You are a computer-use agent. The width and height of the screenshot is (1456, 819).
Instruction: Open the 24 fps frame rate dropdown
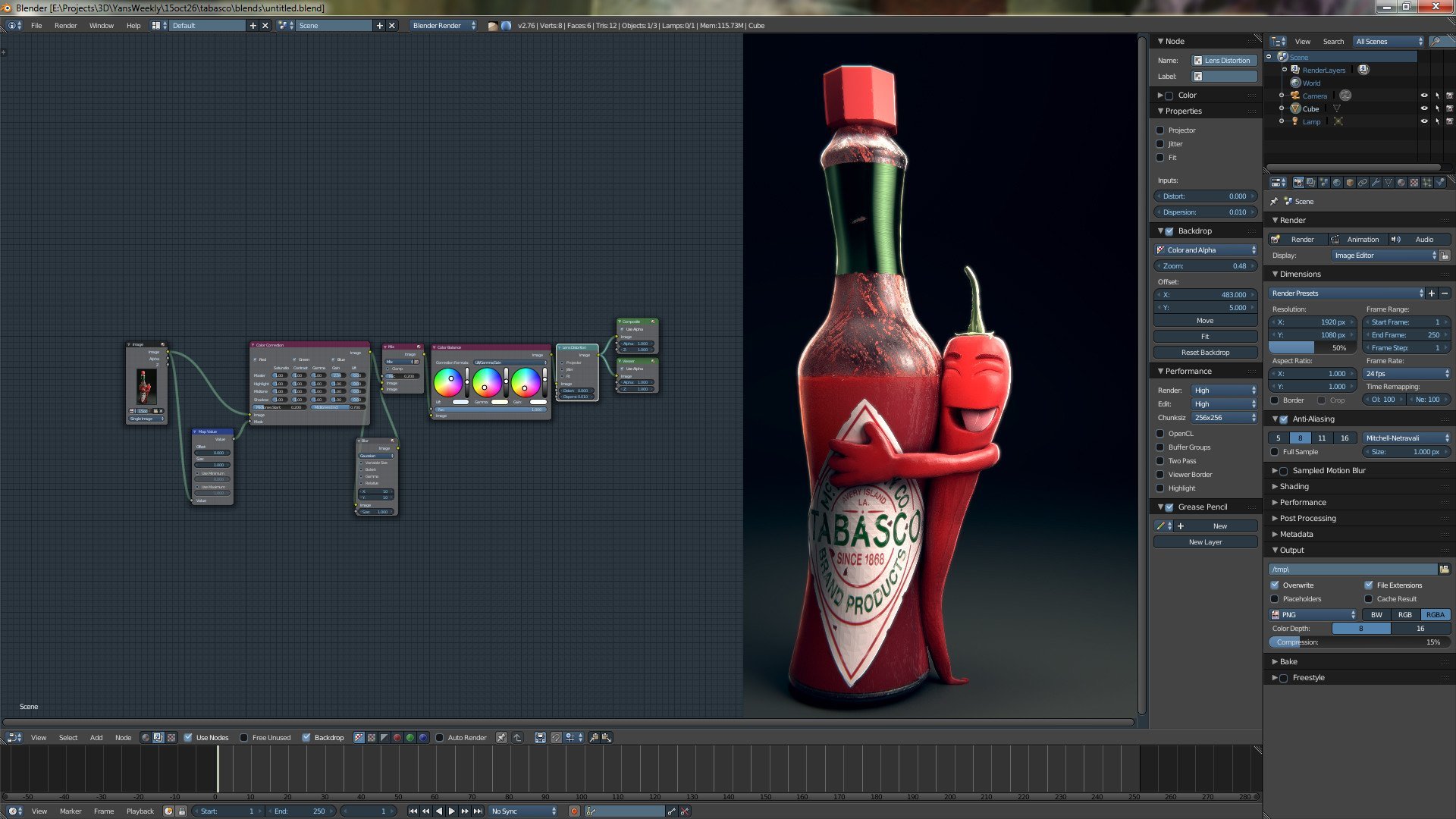(1407, 374)
